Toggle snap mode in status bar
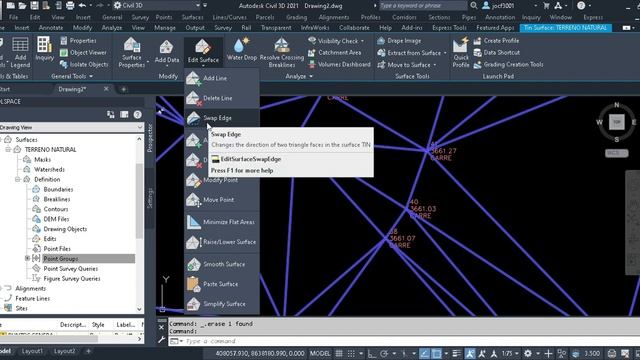Viewport: 640px width, 360px height. (351, 353)
